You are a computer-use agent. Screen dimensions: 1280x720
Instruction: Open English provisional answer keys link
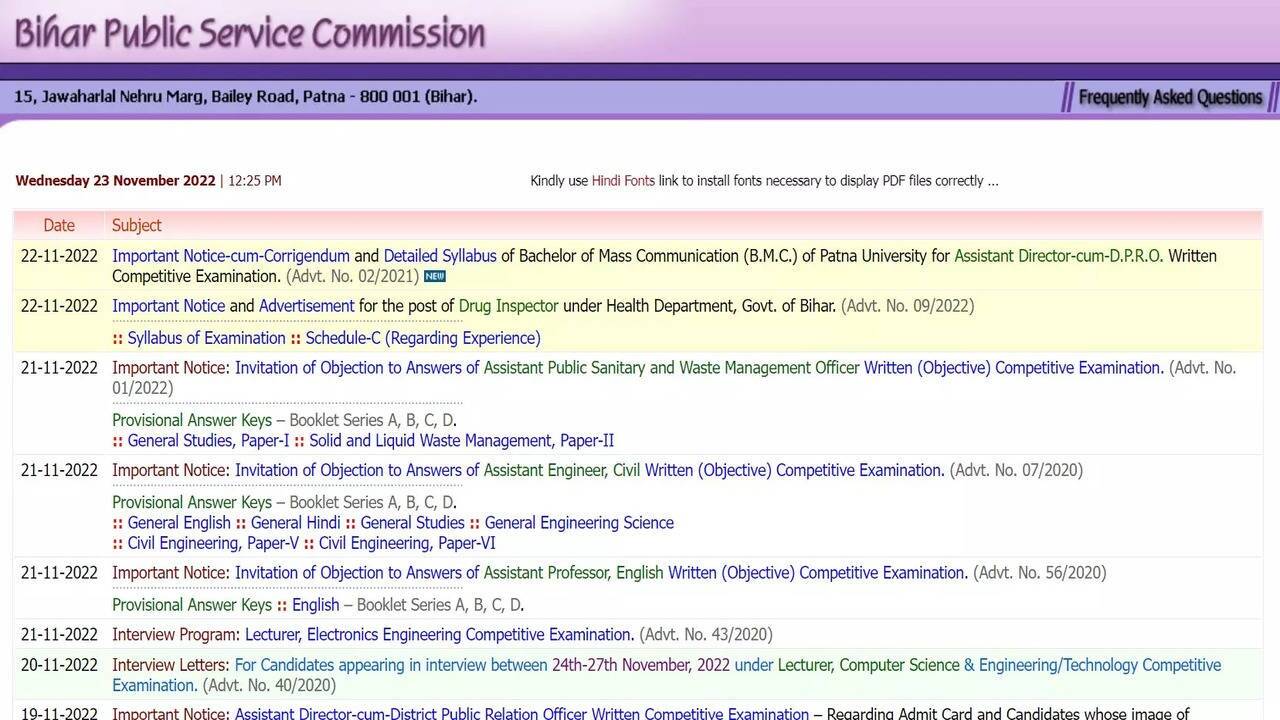(x=315, y=605)
